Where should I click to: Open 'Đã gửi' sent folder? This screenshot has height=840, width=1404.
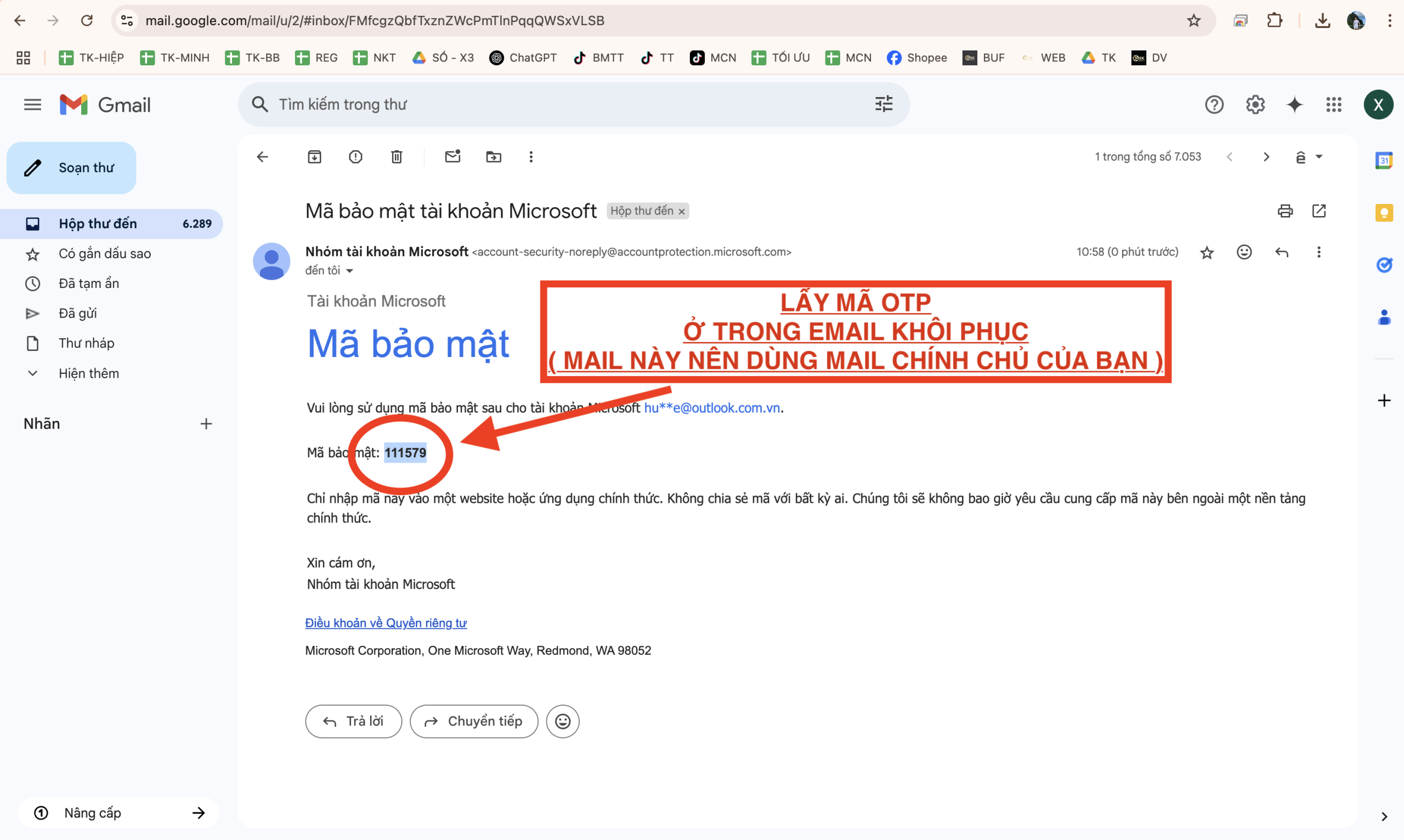click(x=111, y=314)
